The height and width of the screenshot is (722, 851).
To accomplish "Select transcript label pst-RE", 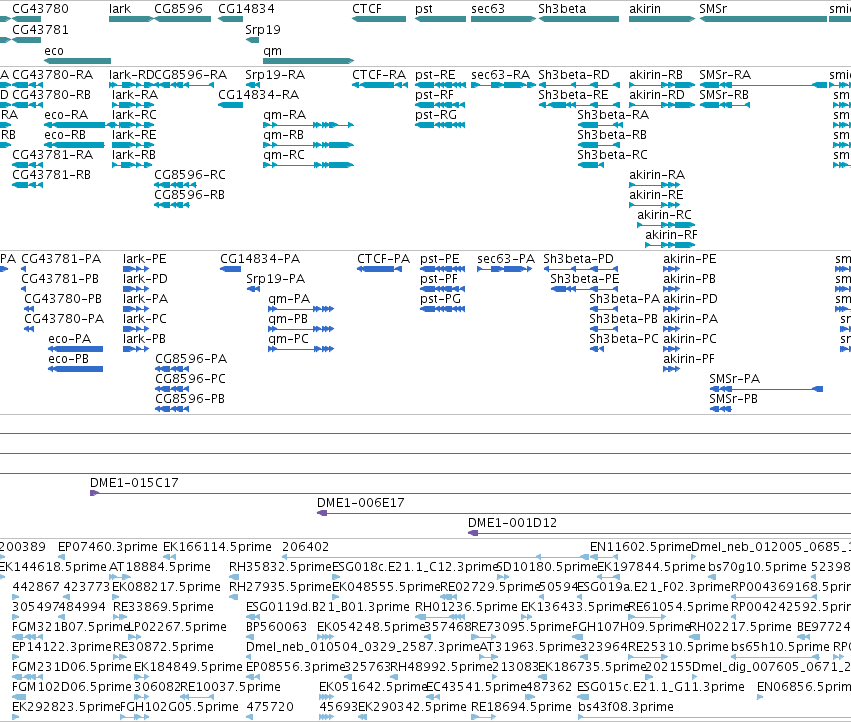I will pyautogui.click(x=435, y=75).
